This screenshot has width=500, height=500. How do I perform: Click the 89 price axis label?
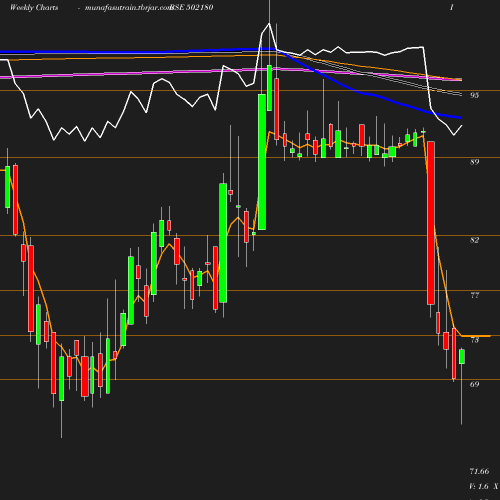tap(474, 162)
